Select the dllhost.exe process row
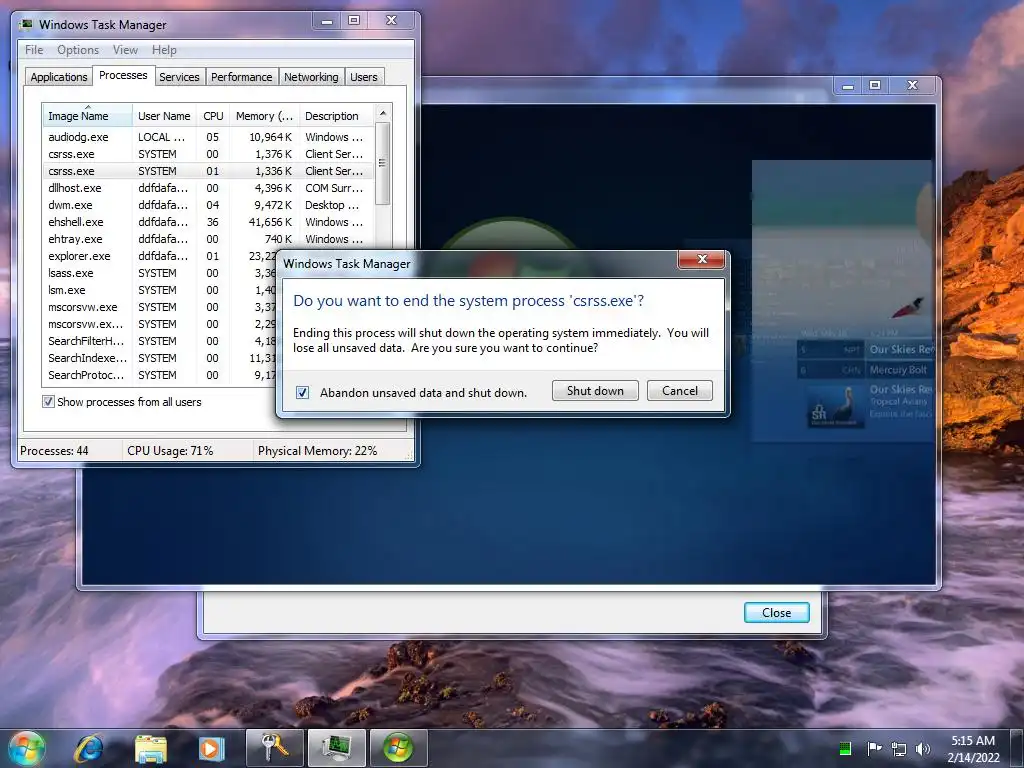Viewport: 1024px width, 768px height. click(x=208, y=188)
